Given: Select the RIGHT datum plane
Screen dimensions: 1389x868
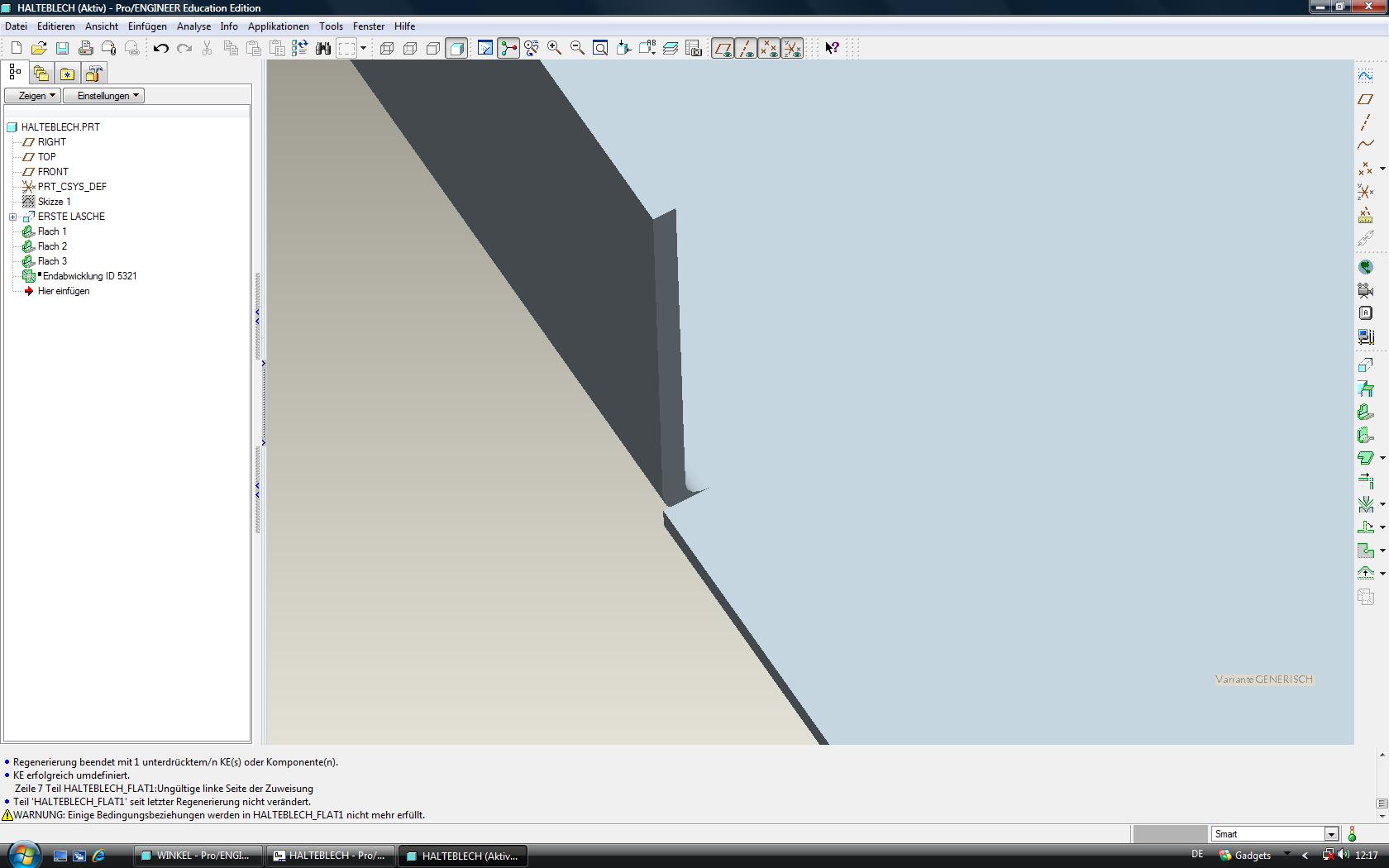Looking at the screenshot, I should 51,142.
